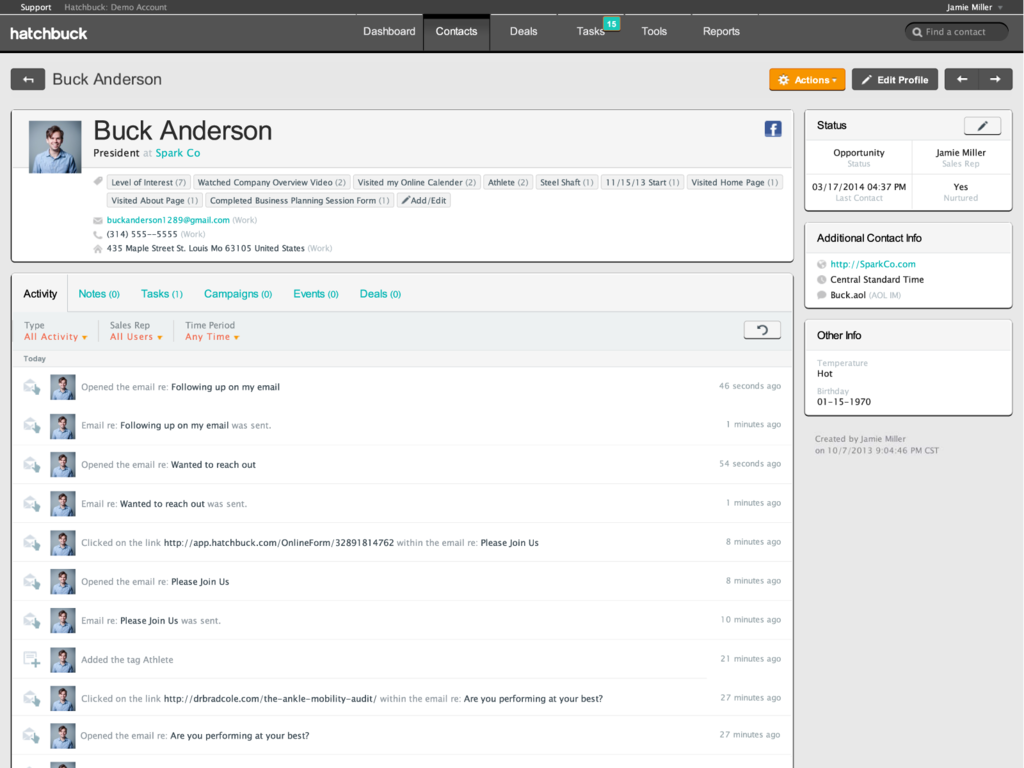Viewport: 1024px width, 768px height.
Task: Click 'Are you performing at your best?' in opened row
Action: point(240,735)
